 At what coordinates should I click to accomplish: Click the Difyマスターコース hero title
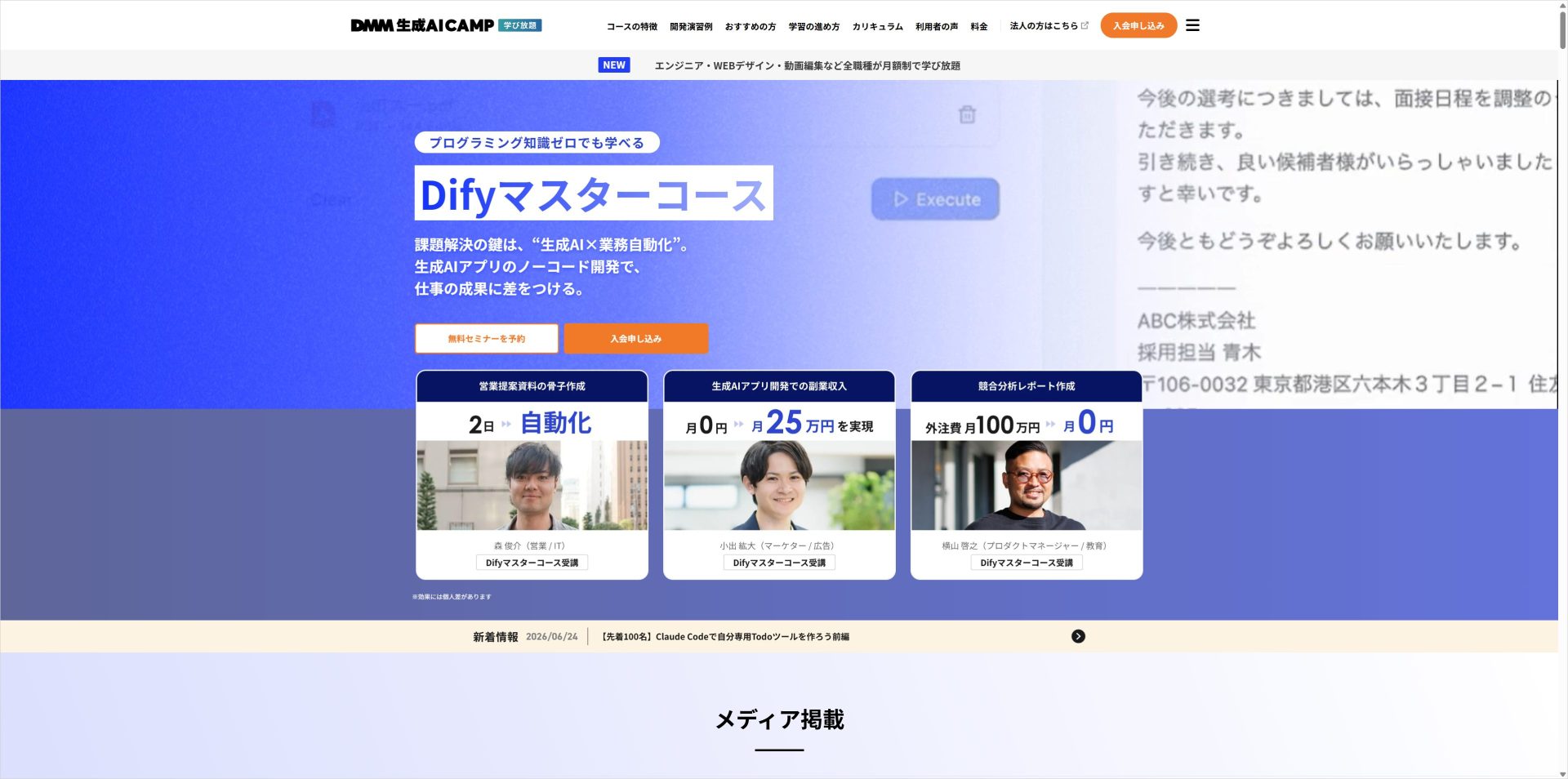pos(594,194)
